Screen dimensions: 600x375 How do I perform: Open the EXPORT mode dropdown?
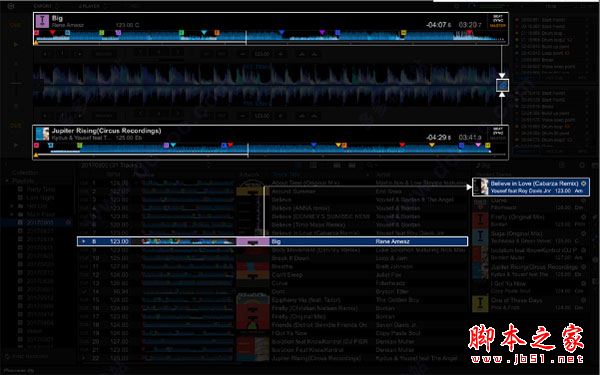(x=47, y=6)
